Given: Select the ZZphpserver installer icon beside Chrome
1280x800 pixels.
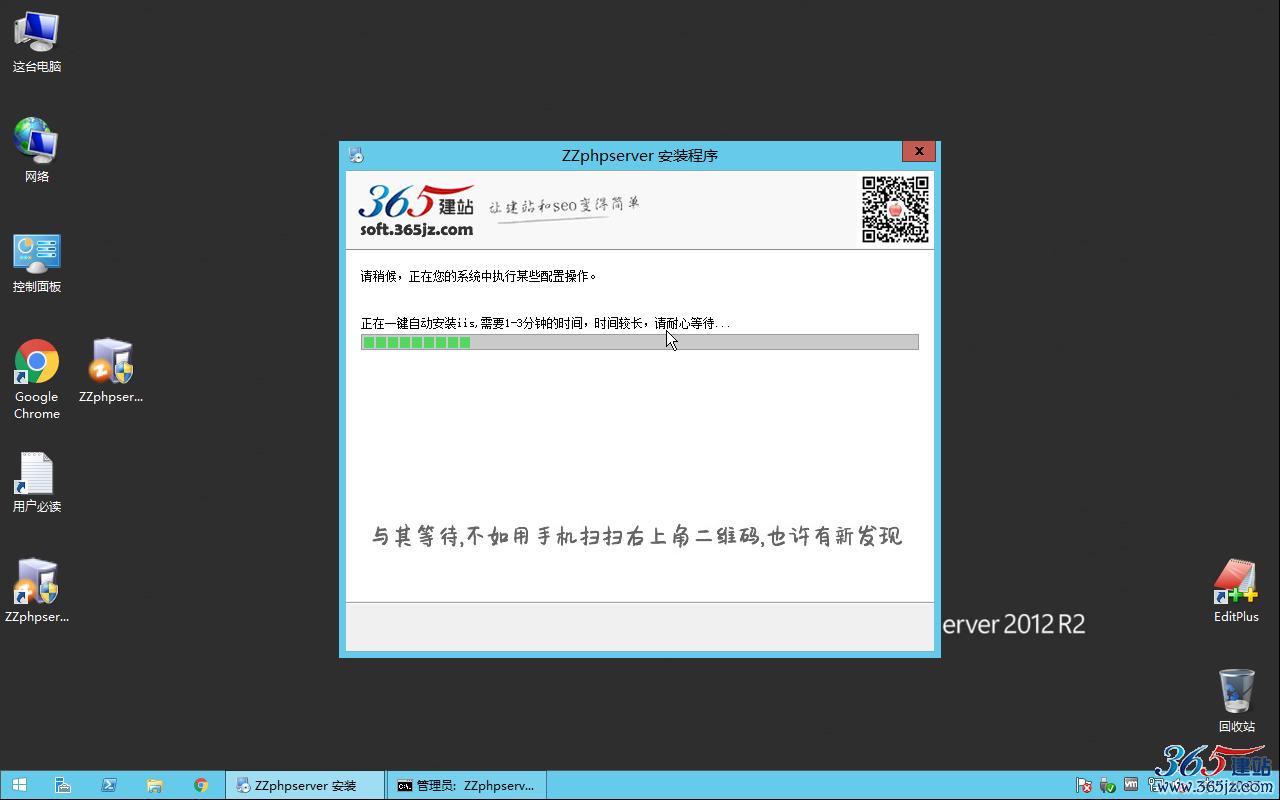Looking at the screenshot, I should (x=111, y=371).
